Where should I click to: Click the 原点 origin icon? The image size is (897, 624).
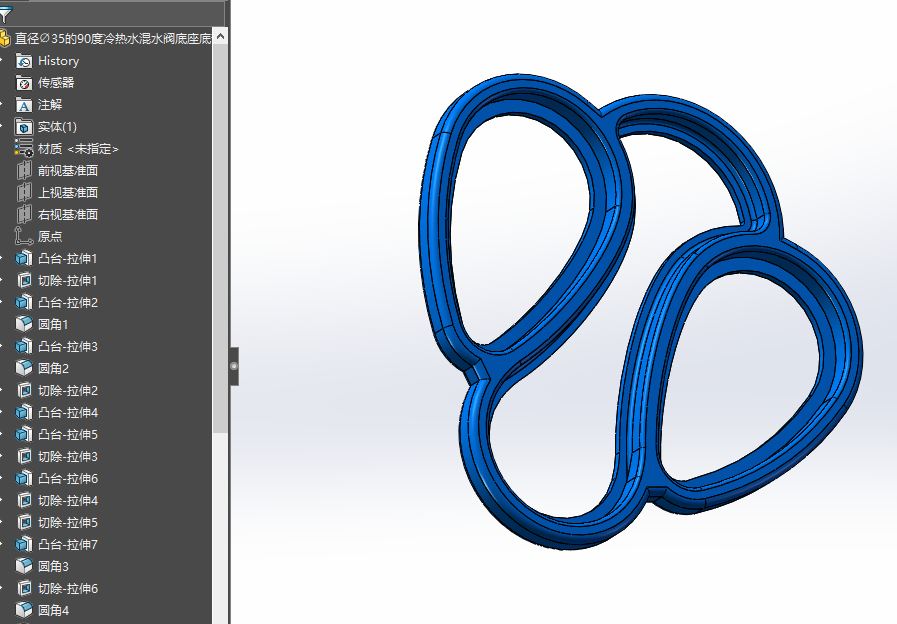point(23,237)
